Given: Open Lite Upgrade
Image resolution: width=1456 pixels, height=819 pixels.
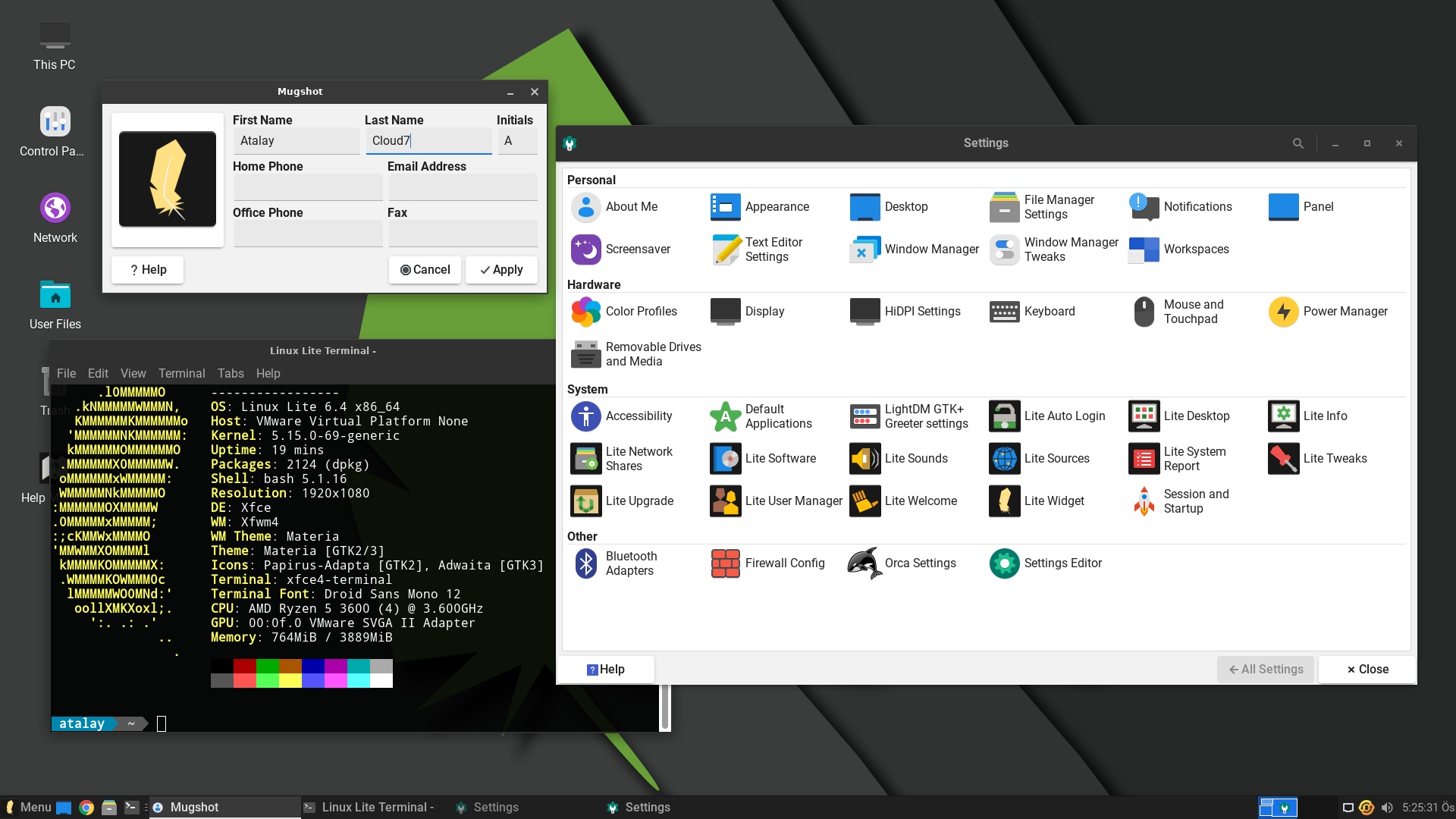Looking at the screenshot, I should coord(623,501).
